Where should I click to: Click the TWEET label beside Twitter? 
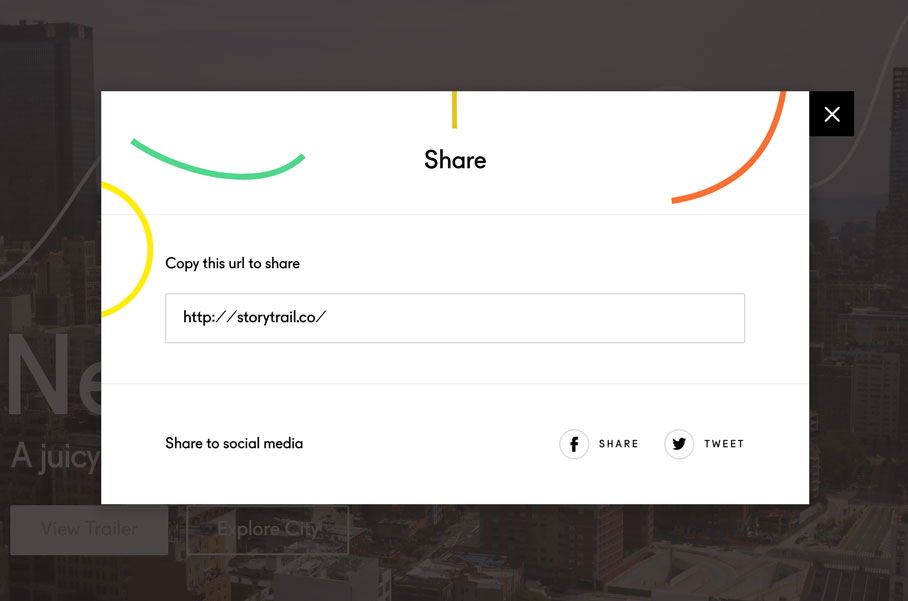724,444
